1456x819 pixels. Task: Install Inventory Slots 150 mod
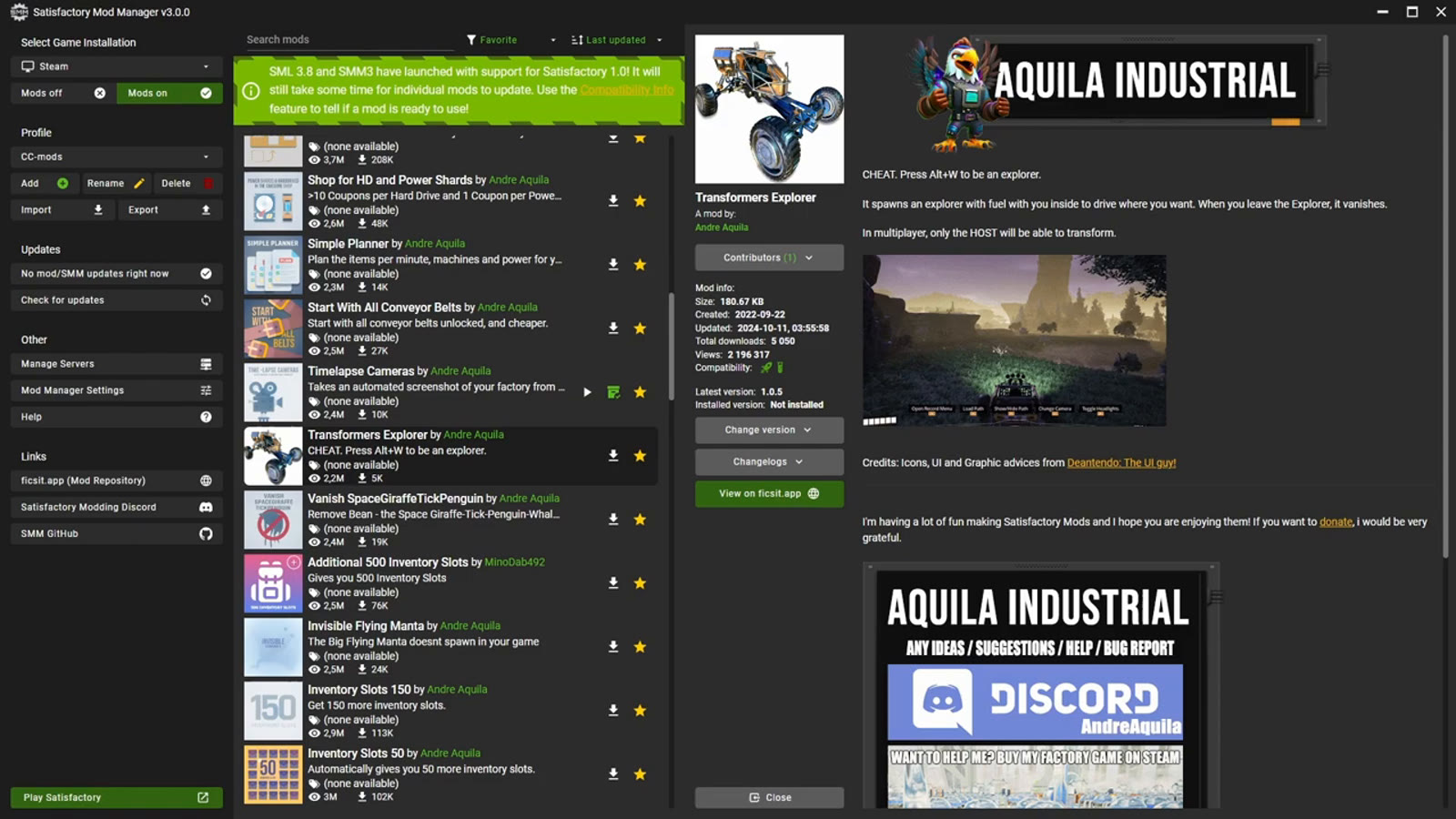click(x=613, y=711)
